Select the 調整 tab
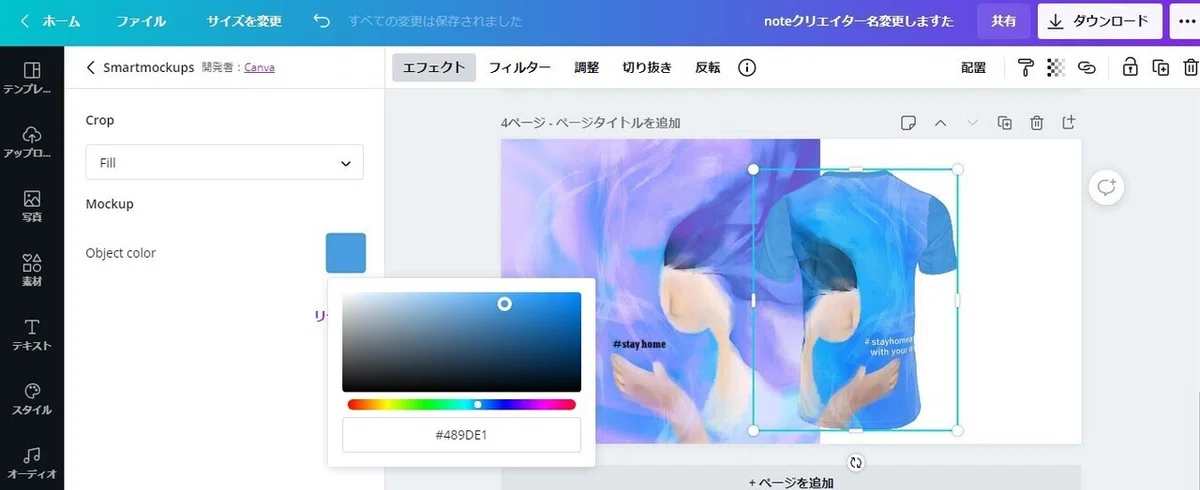 click(587, 68)
